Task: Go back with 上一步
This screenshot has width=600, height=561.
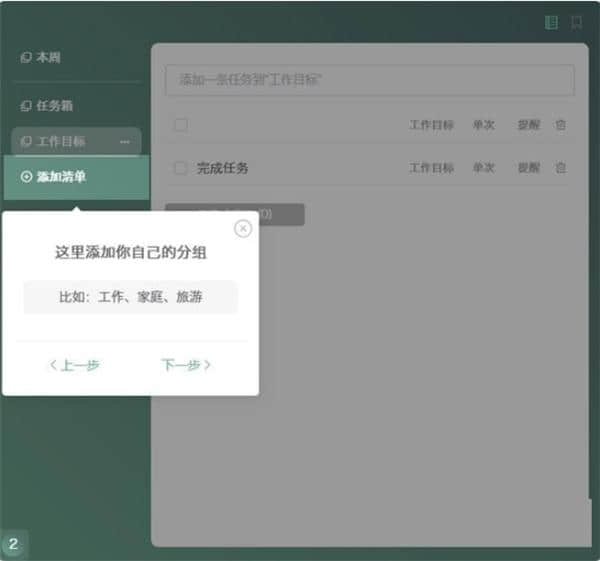Action: click(x=75, y=365)
